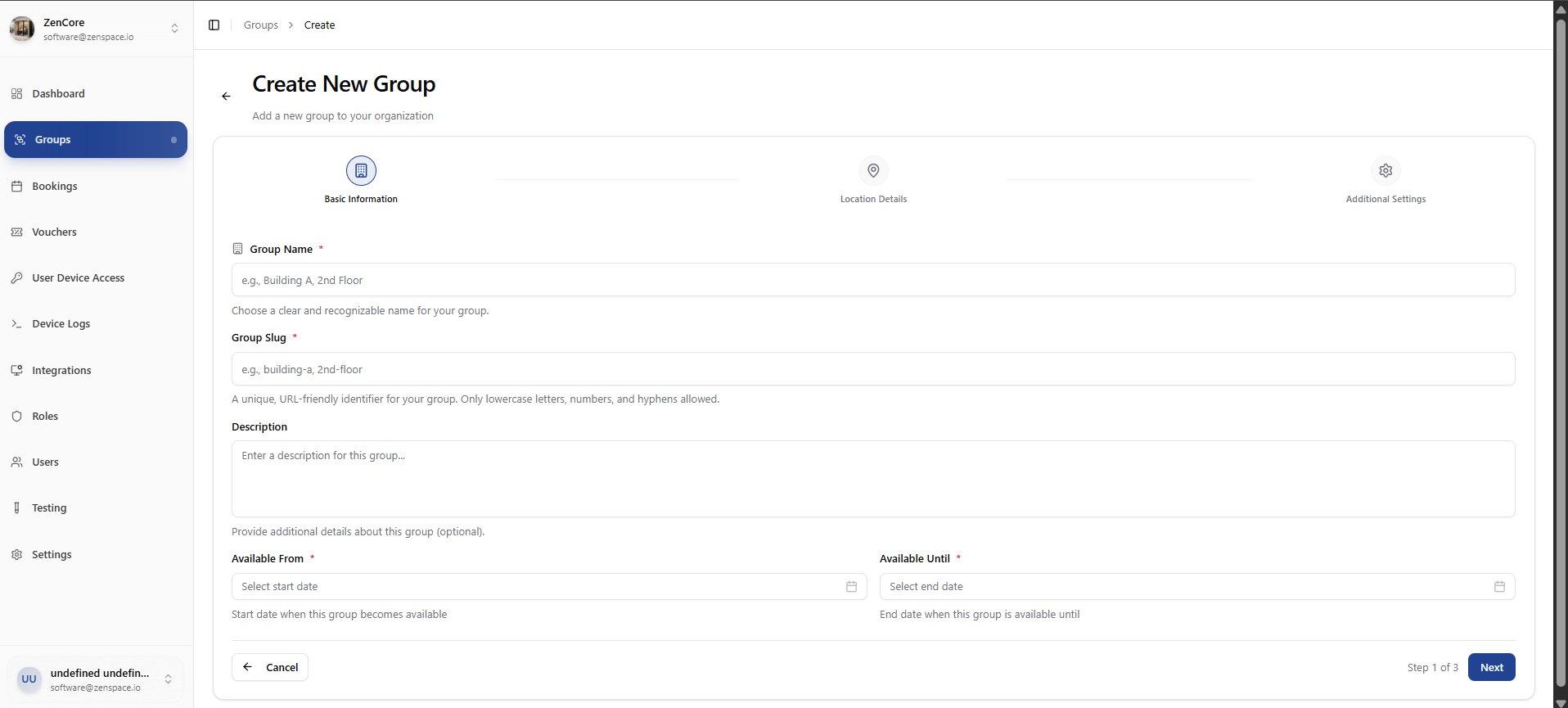
Task: Click the Group Name input field
Action: click(873, 280)
